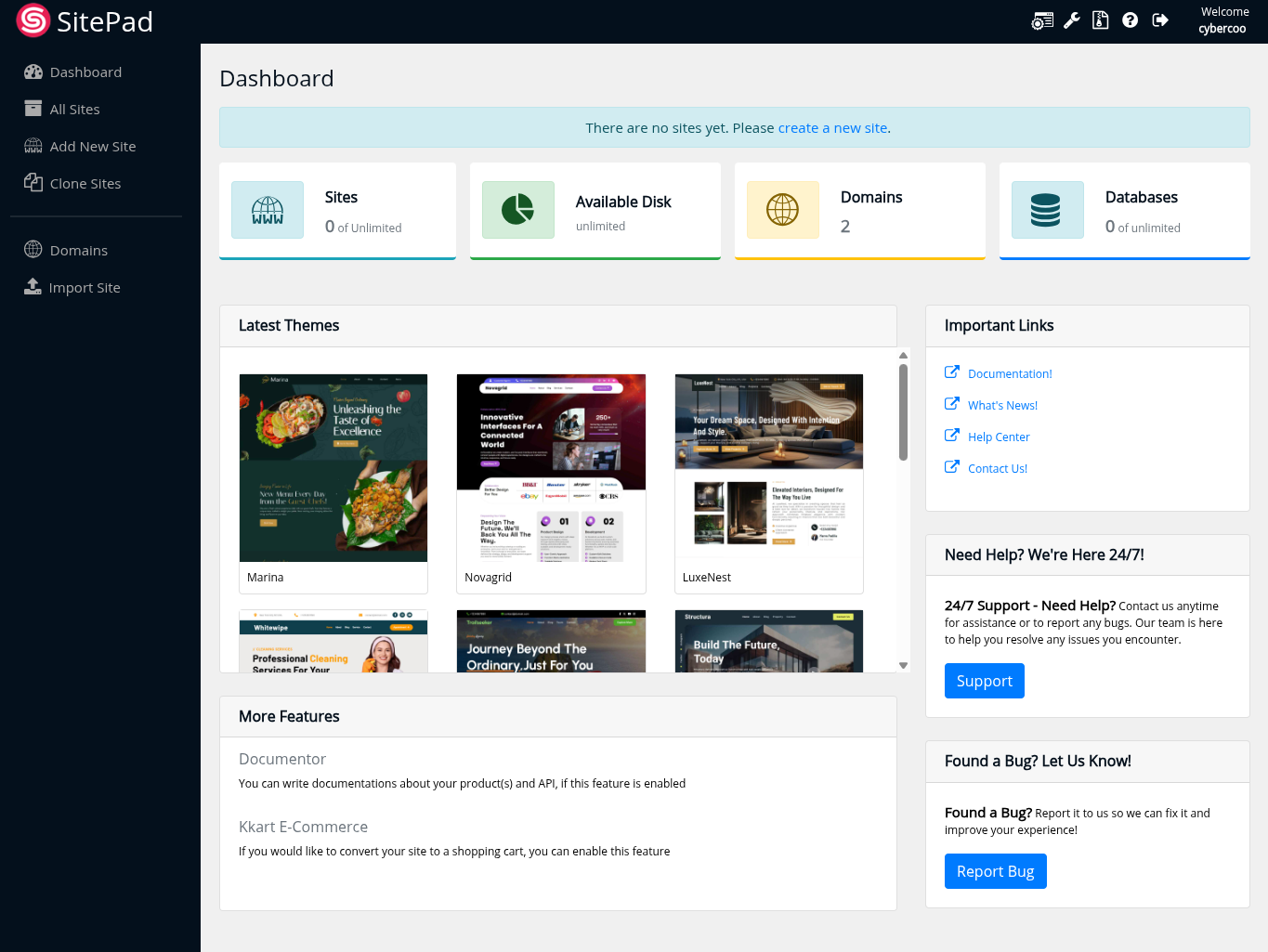Open All Sites in the sidebar

(74, 110)
